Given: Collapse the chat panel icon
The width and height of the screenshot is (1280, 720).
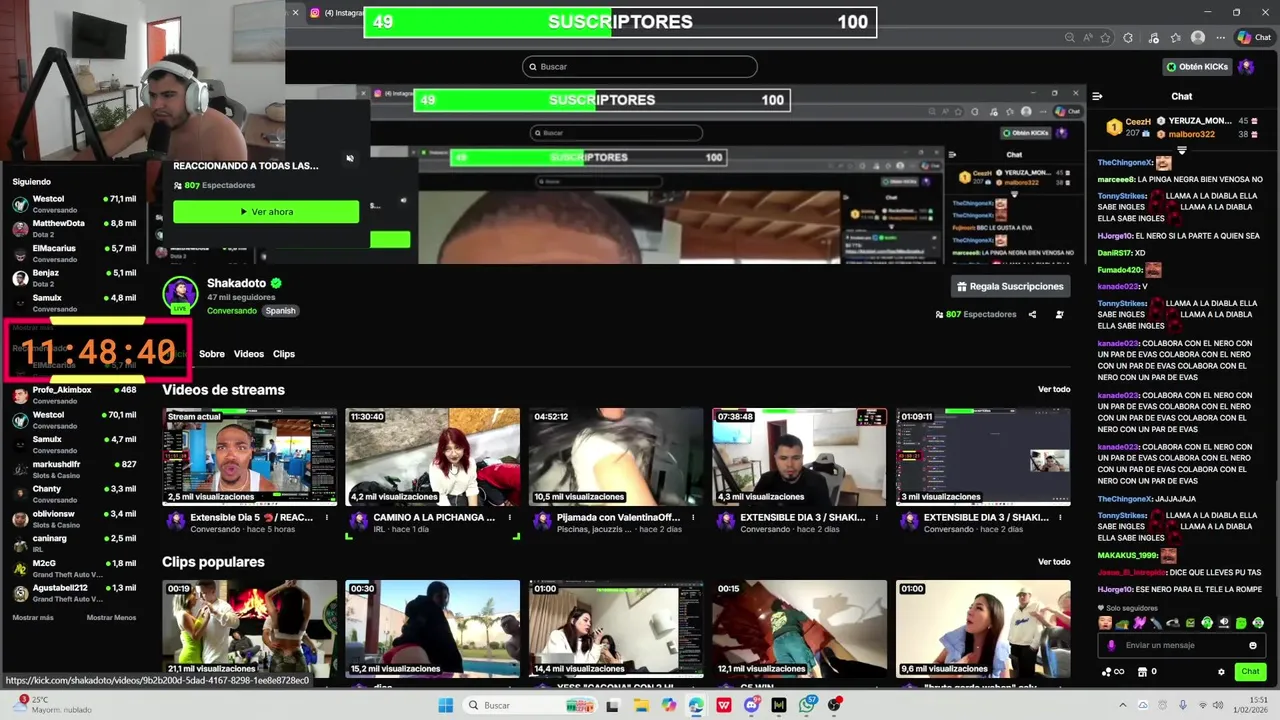Looking at the screenshot, I should click(1097, 97).
